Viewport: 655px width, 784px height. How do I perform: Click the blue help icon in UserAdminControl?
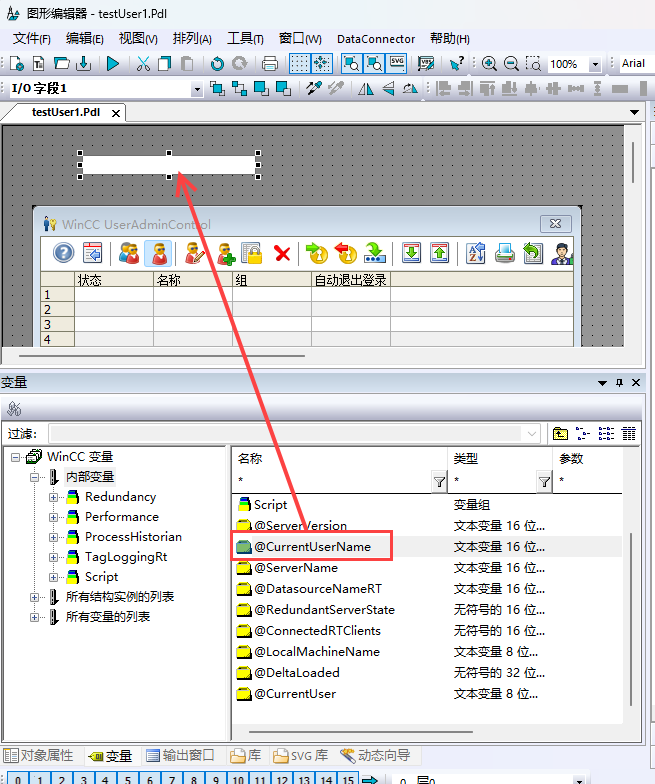pos(63,253)
